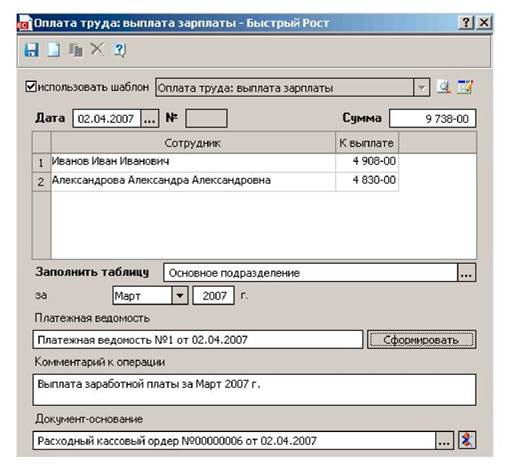
Task: Click the amount cell 4 830-00
Action: (367, 181)
